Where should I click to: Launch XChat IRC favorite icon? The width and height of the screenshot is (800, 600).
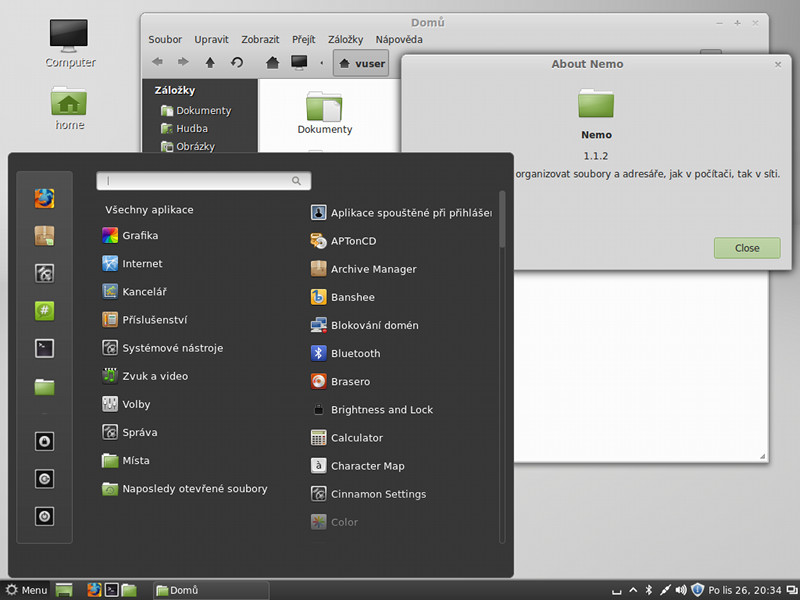coord(44,311)
